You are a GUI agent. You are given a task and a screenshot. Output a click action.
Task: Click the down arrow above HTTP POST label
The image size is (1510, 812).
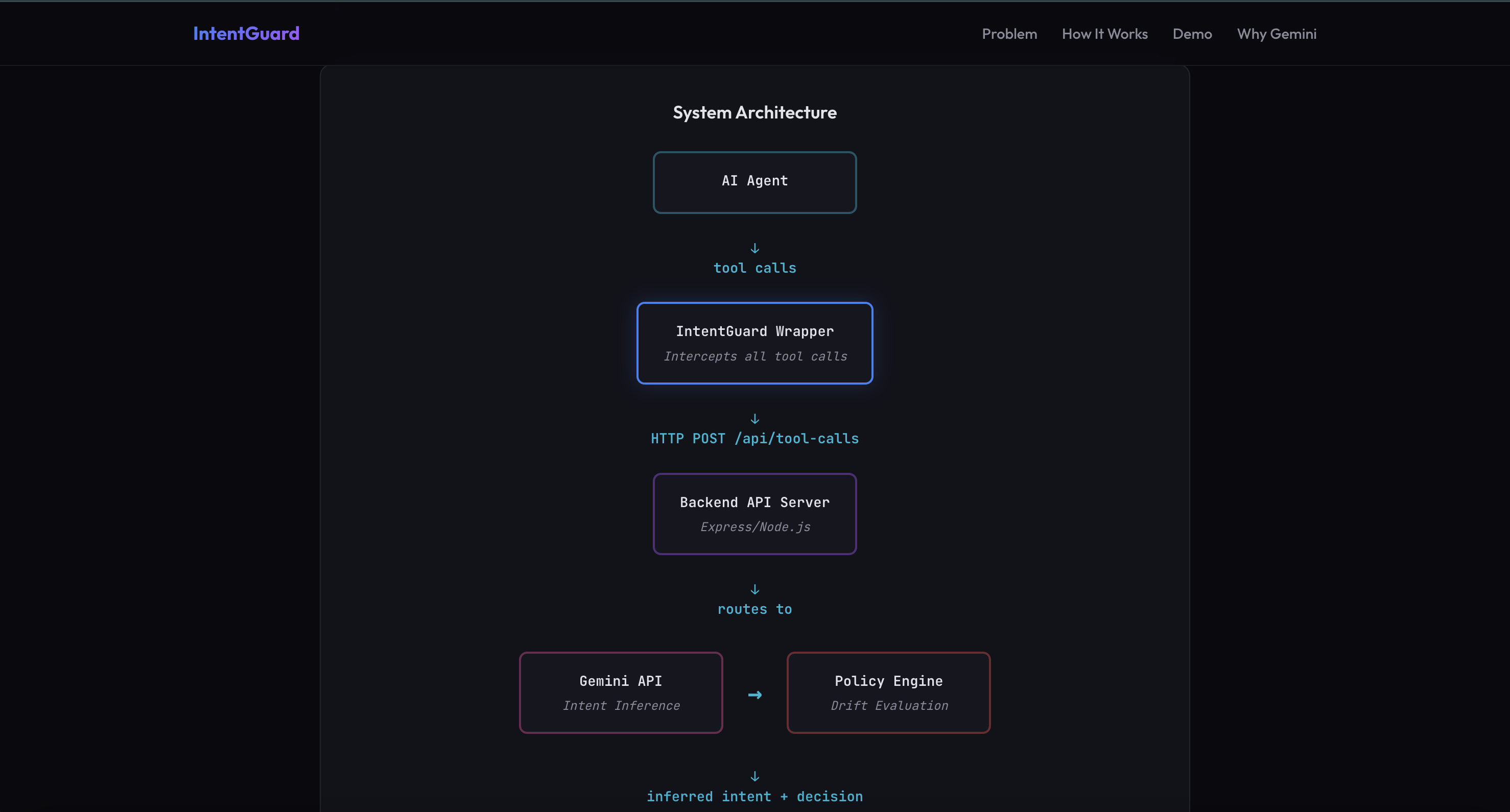(754, 419)
